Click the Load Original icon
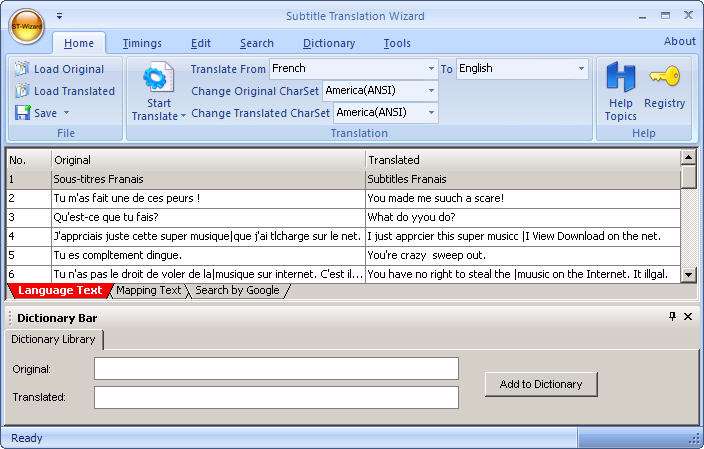704x449 pixels. [x=22, y=69]
